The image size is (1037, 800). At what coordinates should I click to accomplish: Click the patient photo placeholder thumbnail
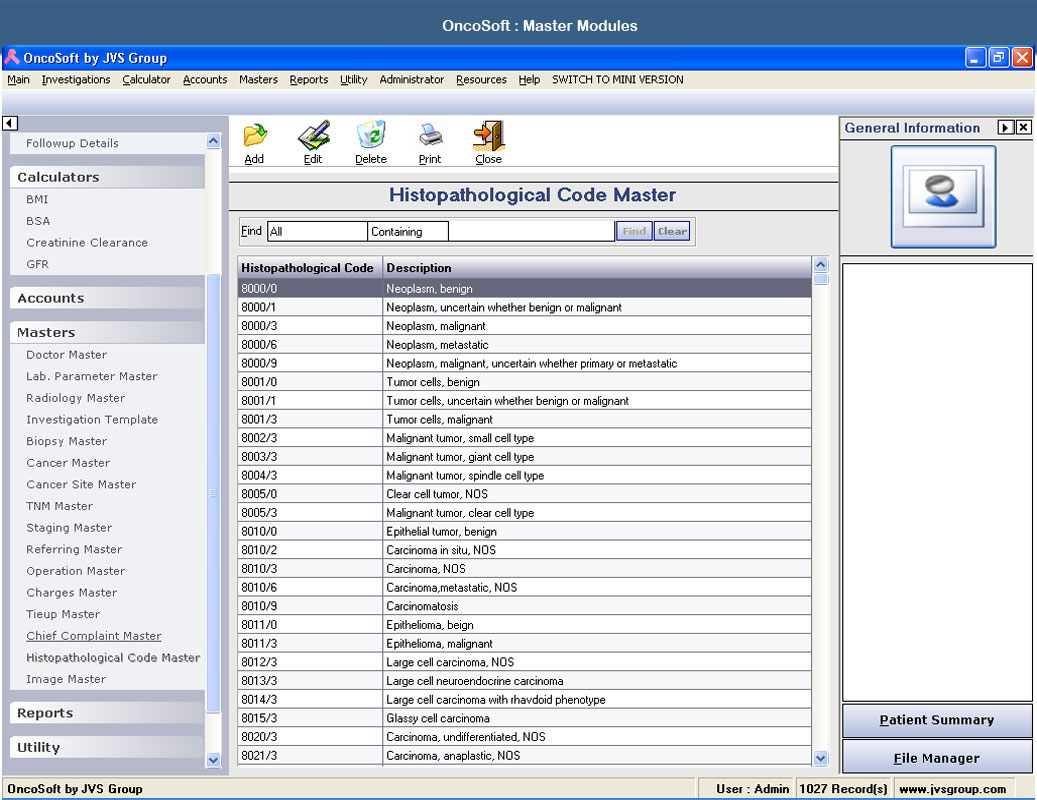(x=943, y=197)
